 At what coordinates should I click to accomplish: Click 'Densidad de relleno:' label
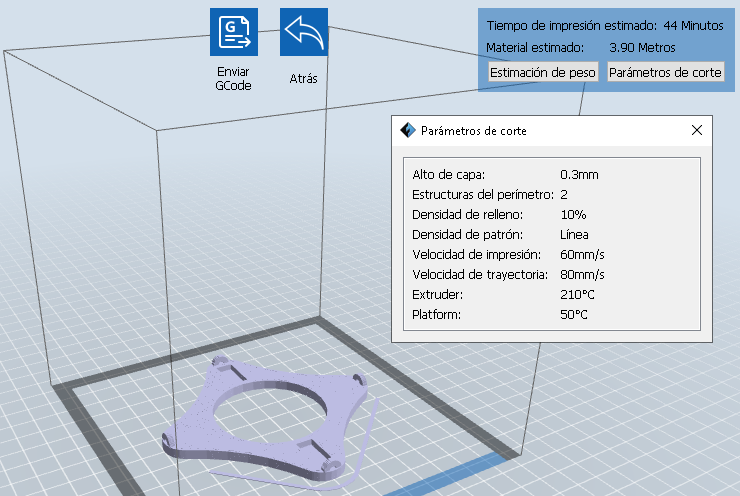coord(467,215)
